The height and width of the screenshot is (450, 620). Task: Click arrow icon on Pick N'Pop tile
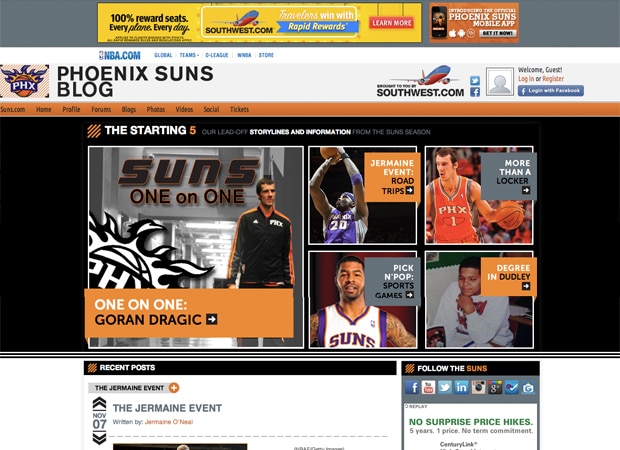point(410,295)
